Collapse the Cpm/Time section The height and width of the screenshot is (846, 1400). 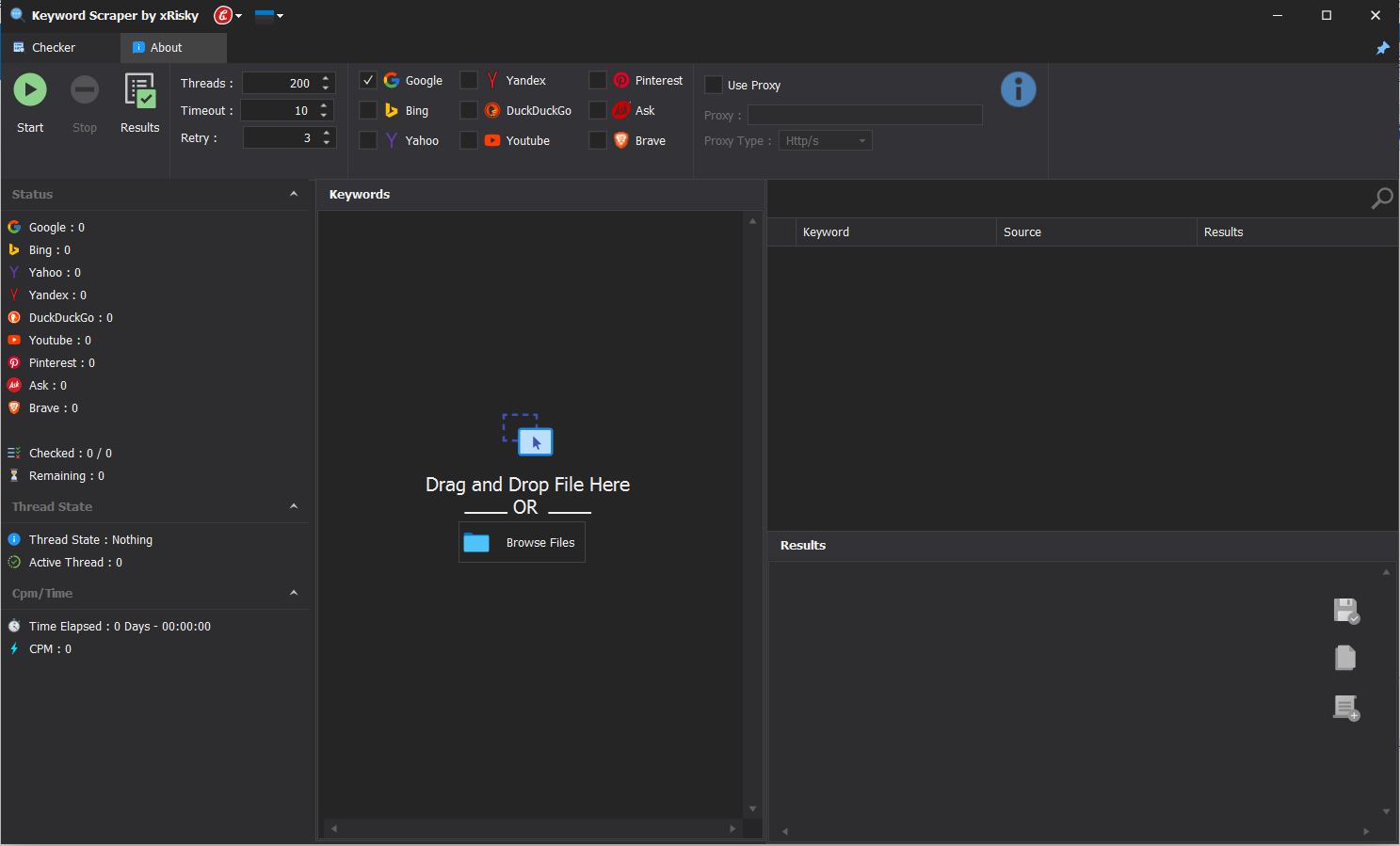294,593
